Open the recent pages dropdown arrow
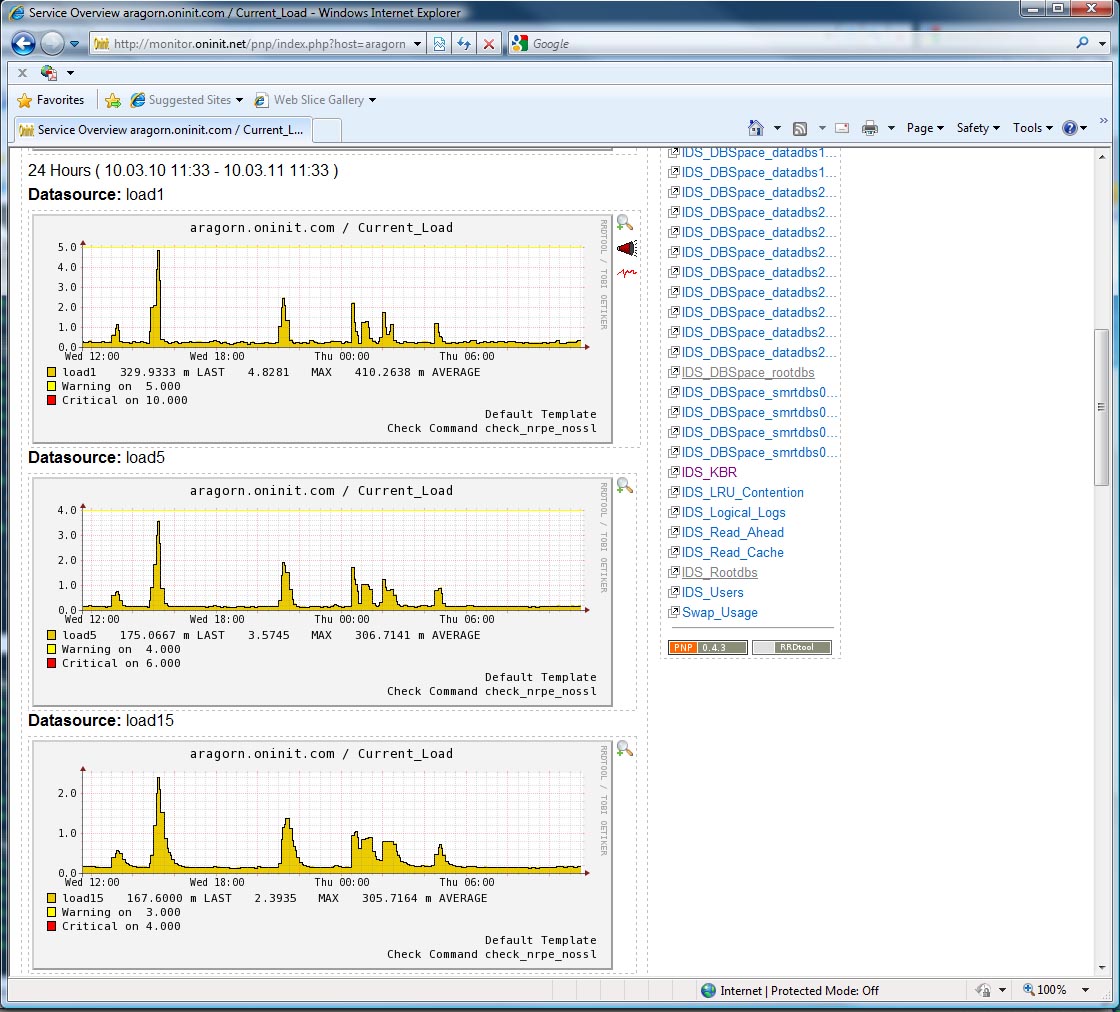This screenshot has height=1012, width=1120. 74,44
